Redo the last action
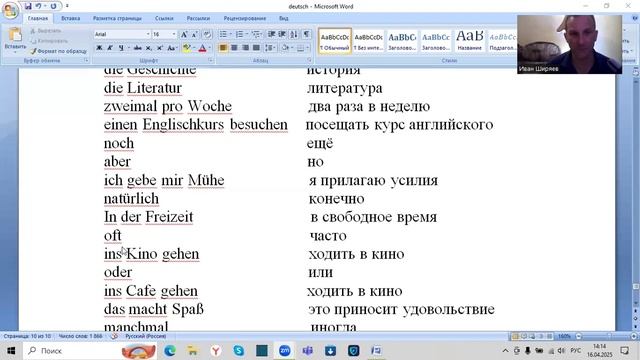The image size is (640, 360). pos(53,6)
